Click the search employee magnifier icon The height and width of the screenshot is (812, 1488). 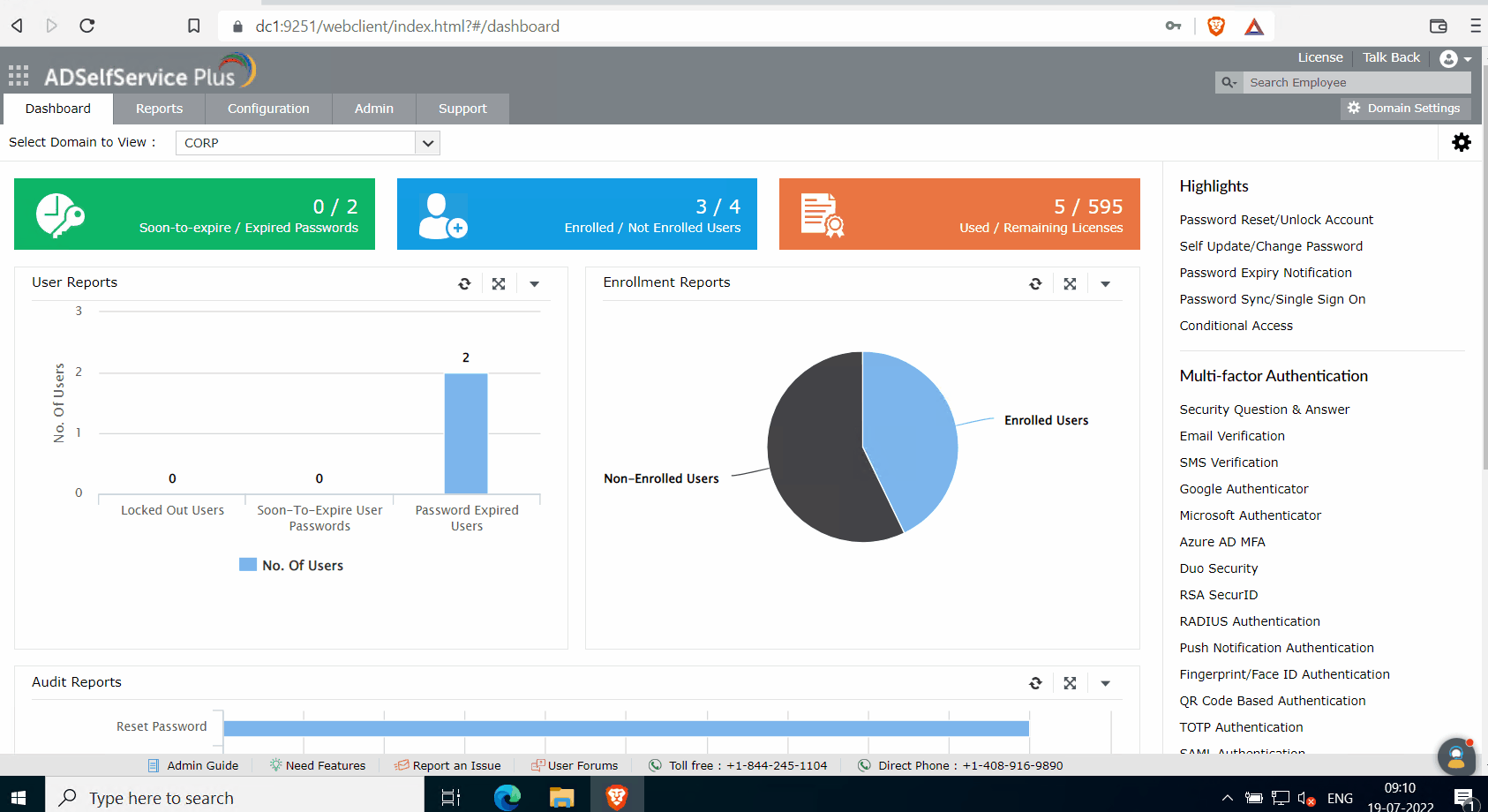coord(1229,82)
